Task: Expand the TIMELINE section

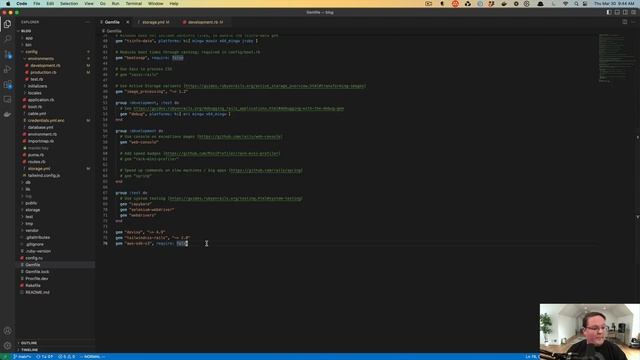Action: coord(29,350)
